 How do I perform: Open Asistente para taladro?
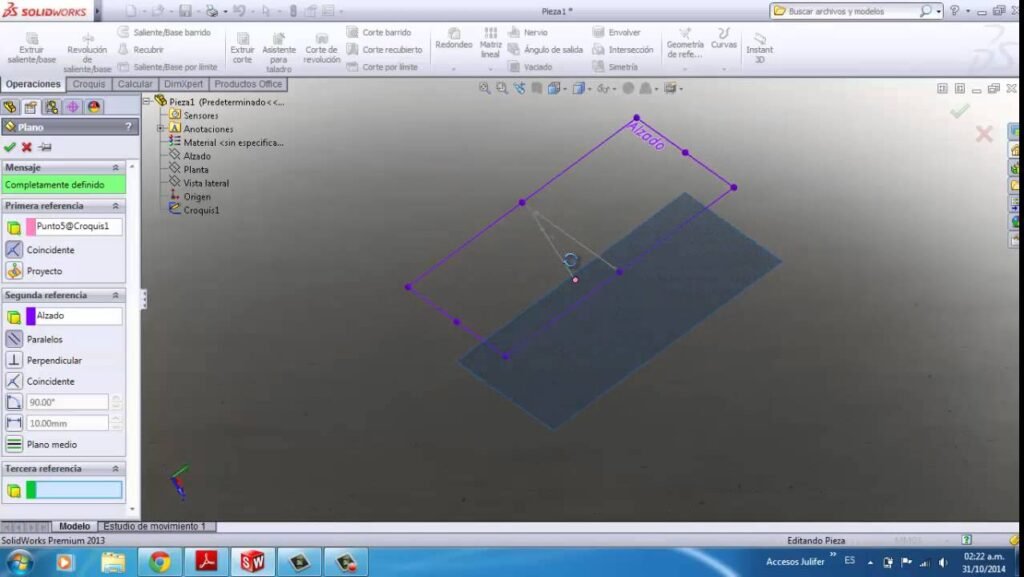coord(279,52)
